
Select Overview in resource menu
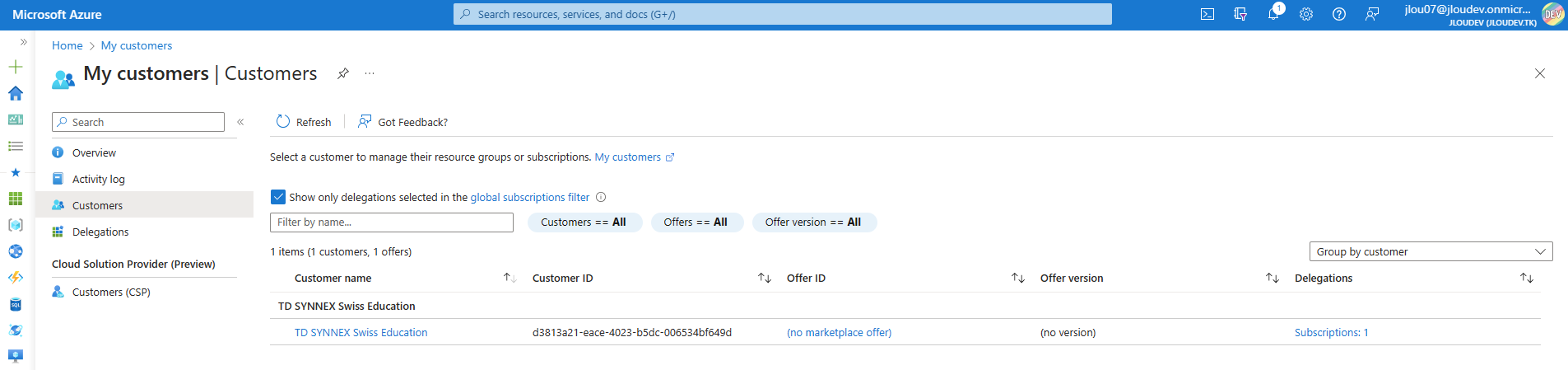click(x=144, y=152)
